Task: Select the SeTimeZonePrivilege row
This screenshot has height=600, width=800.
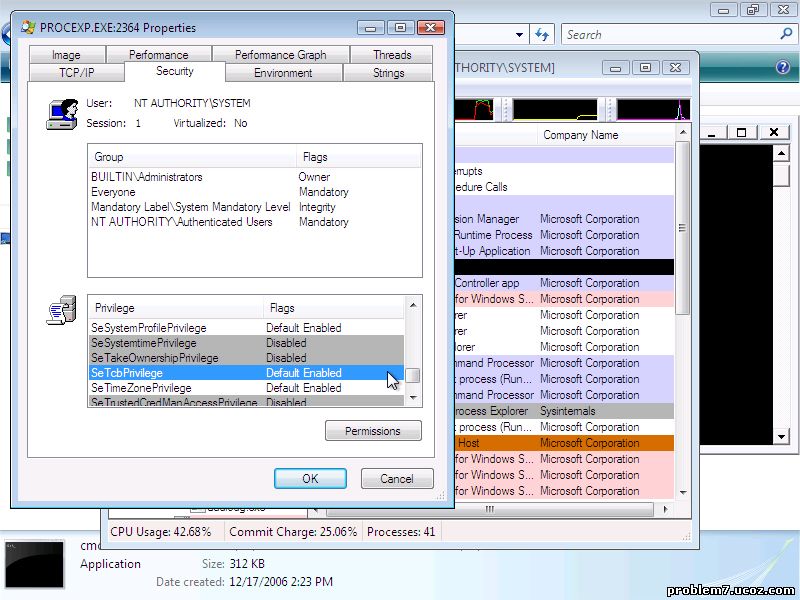Action: (x=175, y=388)
